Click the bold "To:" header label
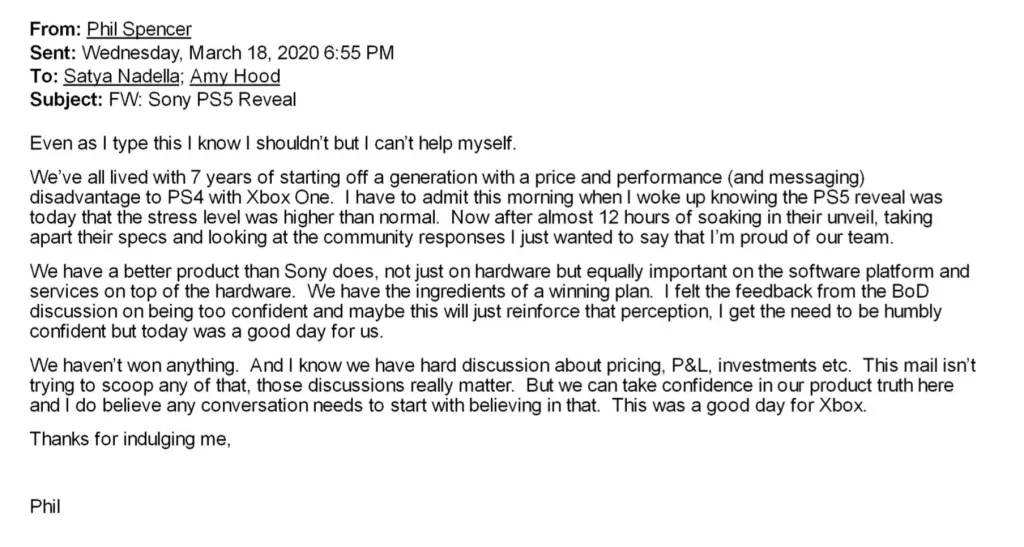Screen dimensions: 1024x547 click(44, 77)
